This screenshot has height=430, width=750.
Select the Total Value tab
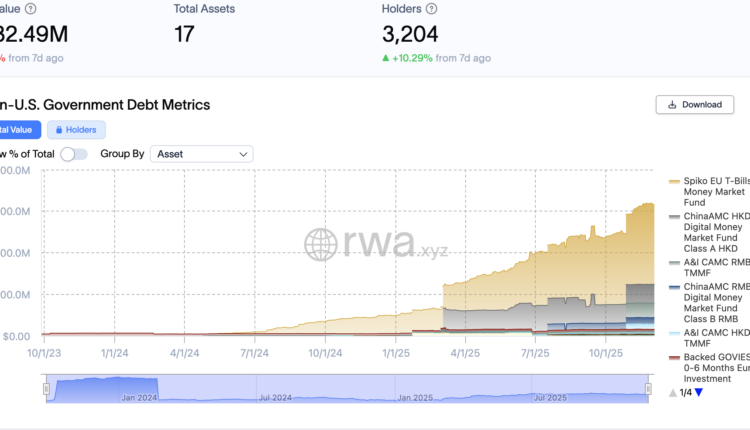point(18,130)
